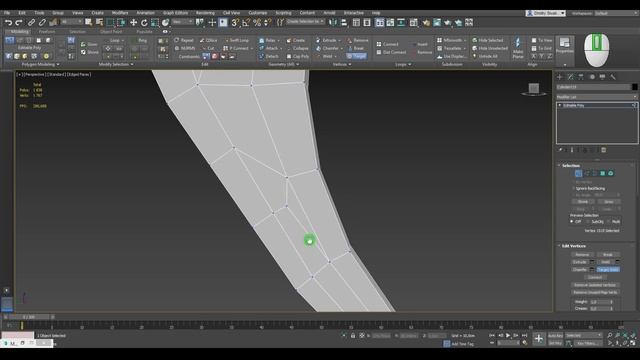Select Vertex sub-object level icon in Selection rollout
This screenshot has height=360, width=640.
coord(578,173)
